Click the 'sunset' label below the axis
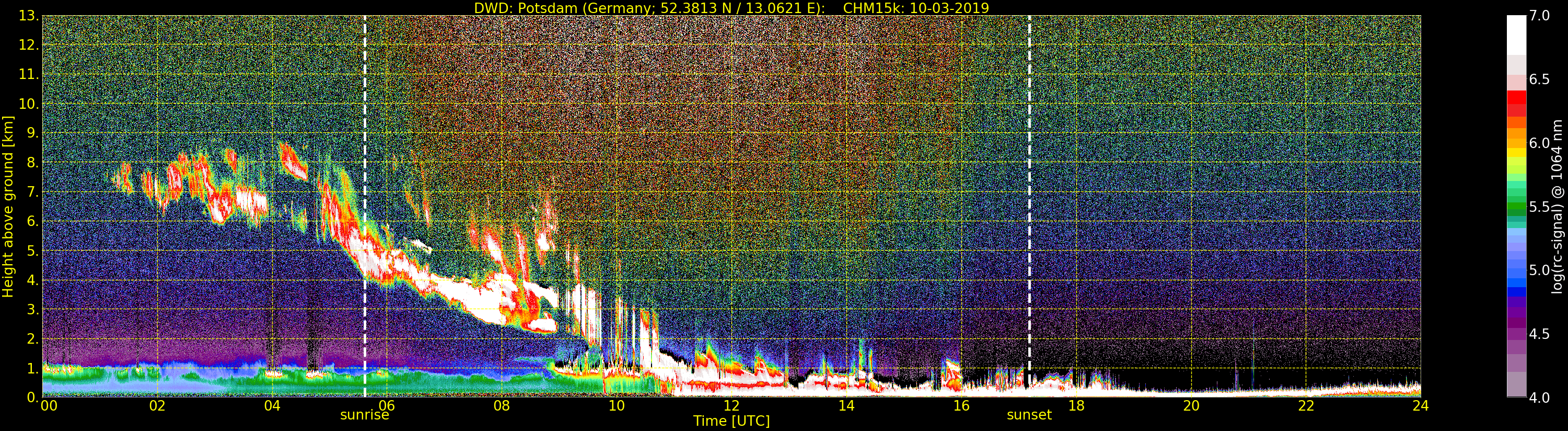Image resolution: width=1568 pixels, height=431 pixels. click(x=1029, y=415)
